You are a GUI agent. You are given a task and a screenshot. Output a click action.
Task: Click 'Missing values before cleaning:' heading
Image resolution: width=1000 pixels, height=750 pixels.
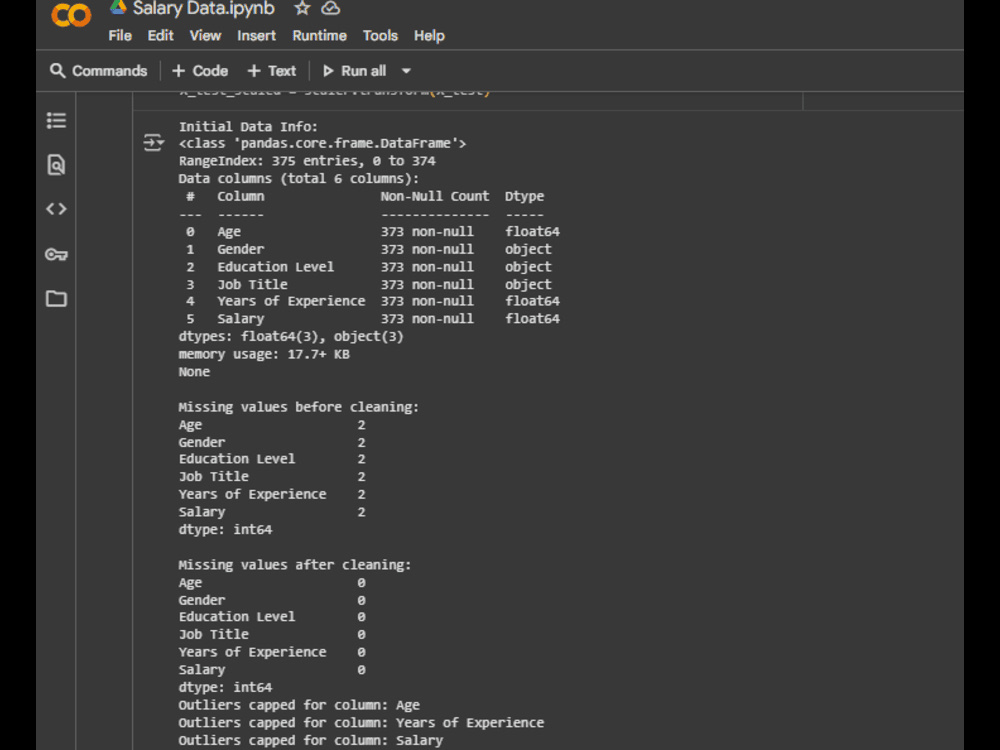point(298,407)
